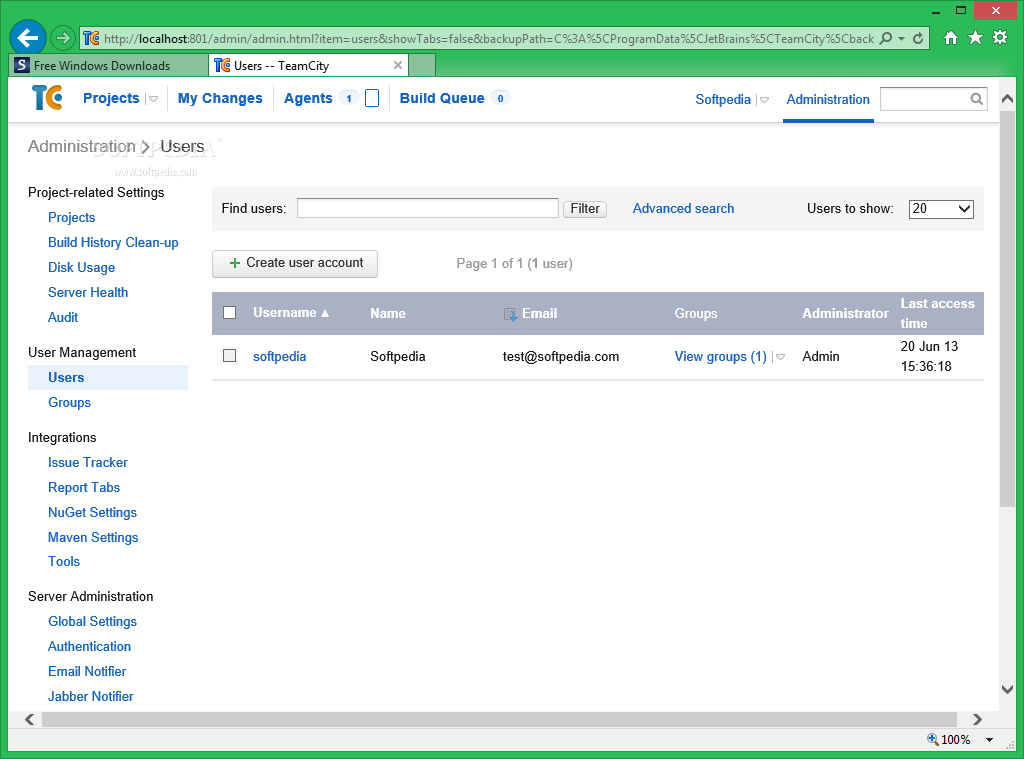This screenshot has height=759, width=1024.
Task: Click the zoom magnifier icon in status bar
Action: [933, 739]
